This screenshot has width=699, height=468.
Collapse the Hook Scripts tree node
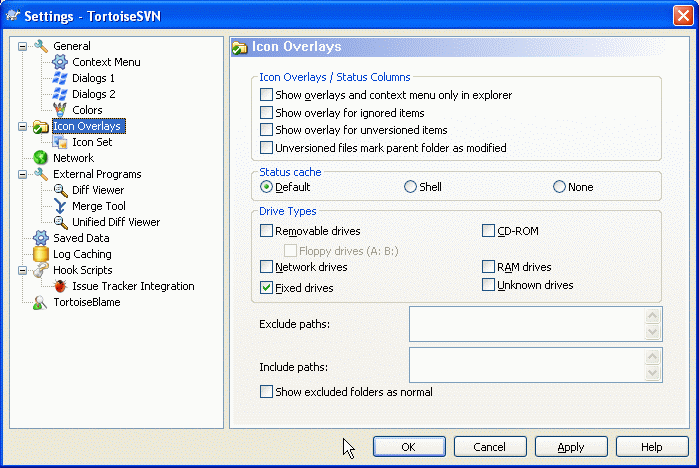22,270
